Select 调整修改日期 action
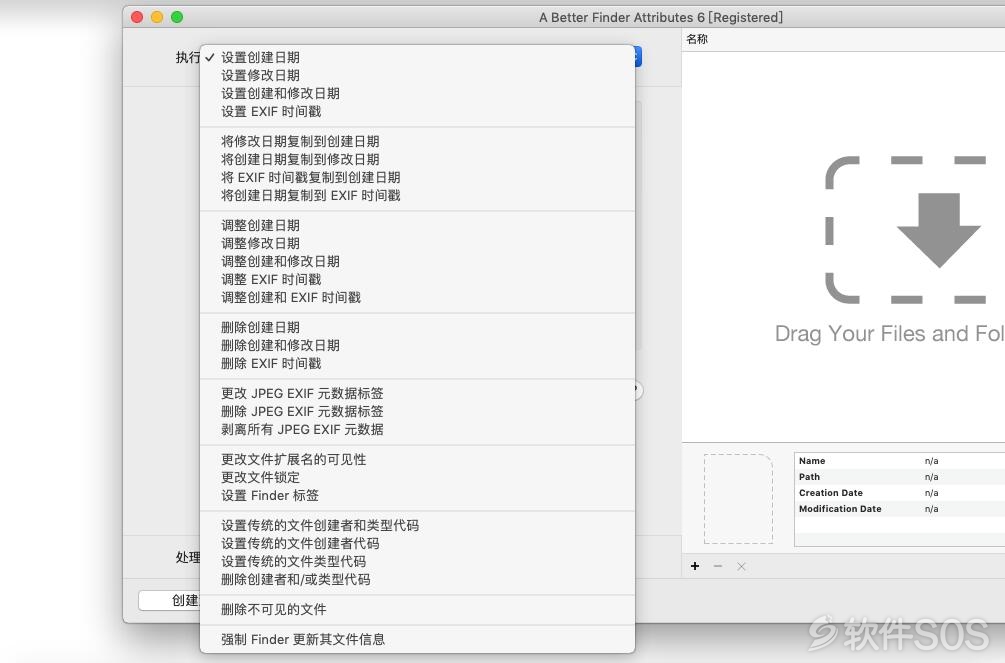 click(x=417, y=243)
